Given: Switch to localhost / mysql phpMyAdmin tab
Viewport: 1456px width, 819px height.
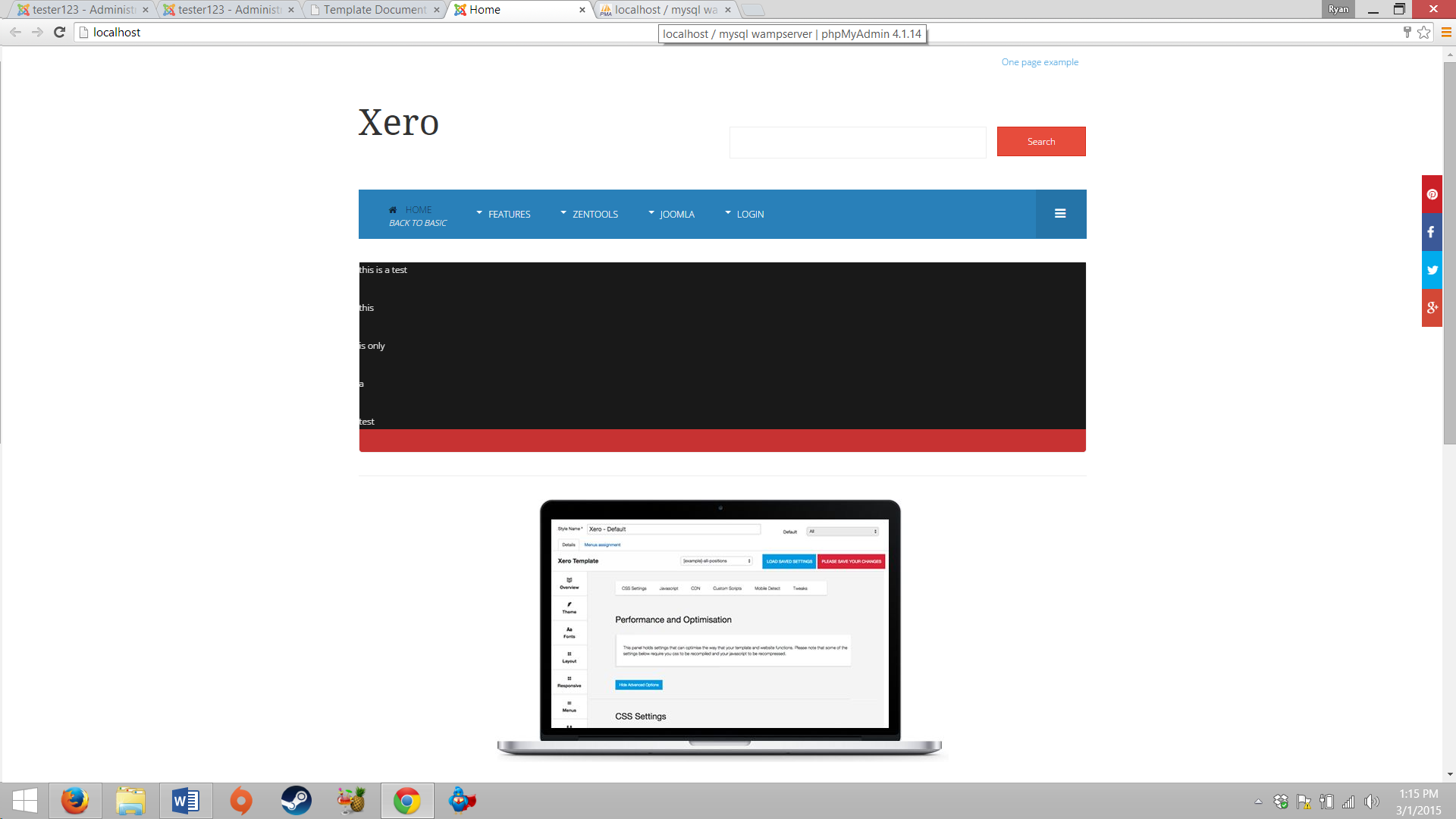Looking at the screenshot, I should [665, 10].
